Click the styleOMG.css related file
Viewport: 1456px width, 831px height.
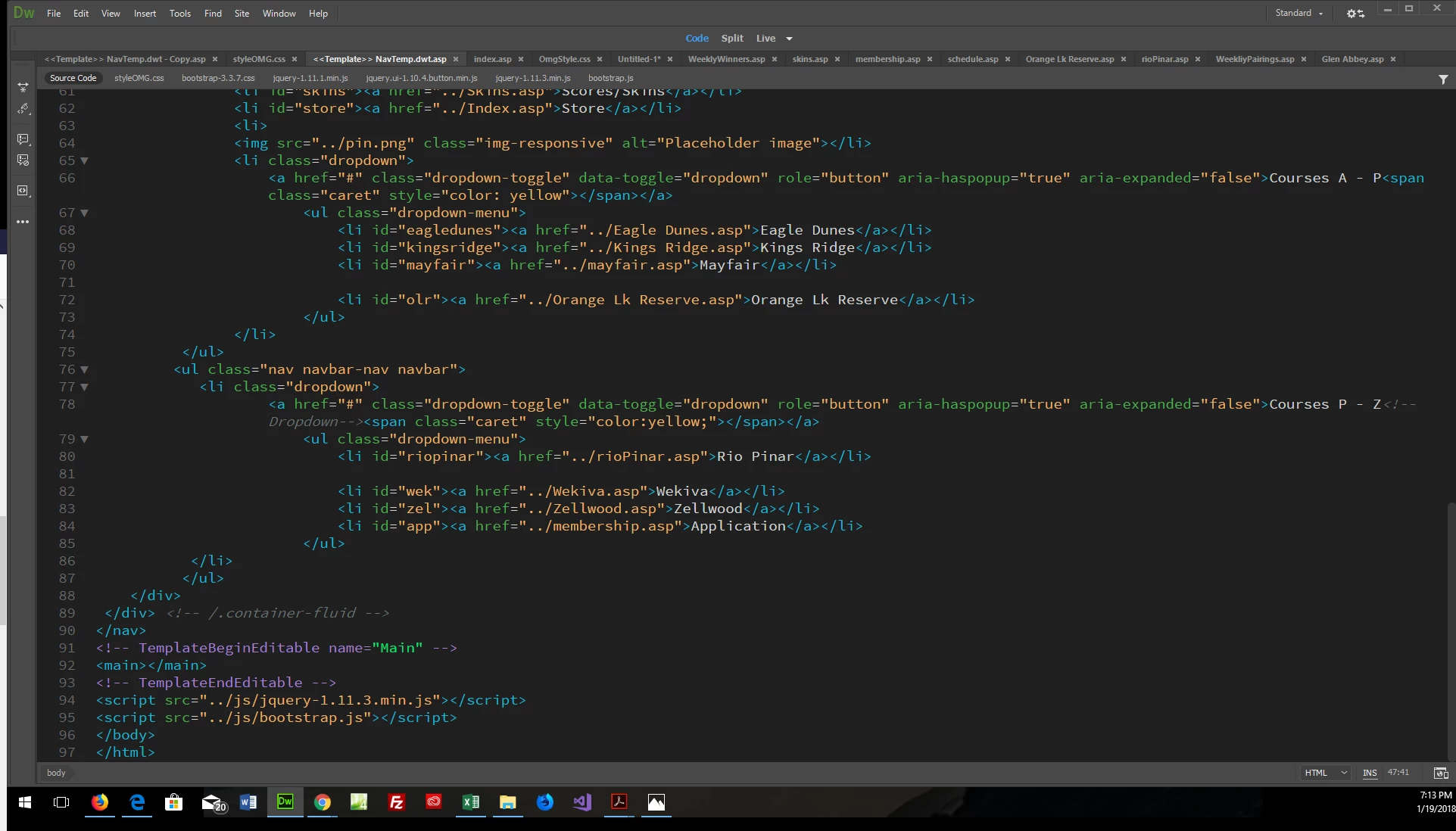point(139,78)
